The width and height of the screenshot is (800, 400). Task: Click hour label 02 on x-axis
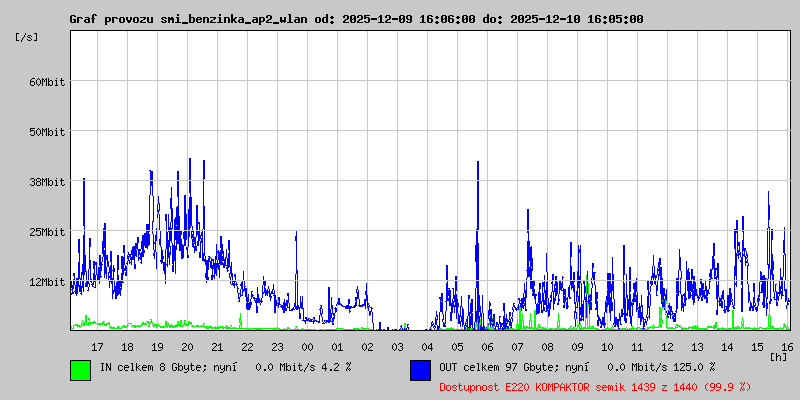[367, 347]
